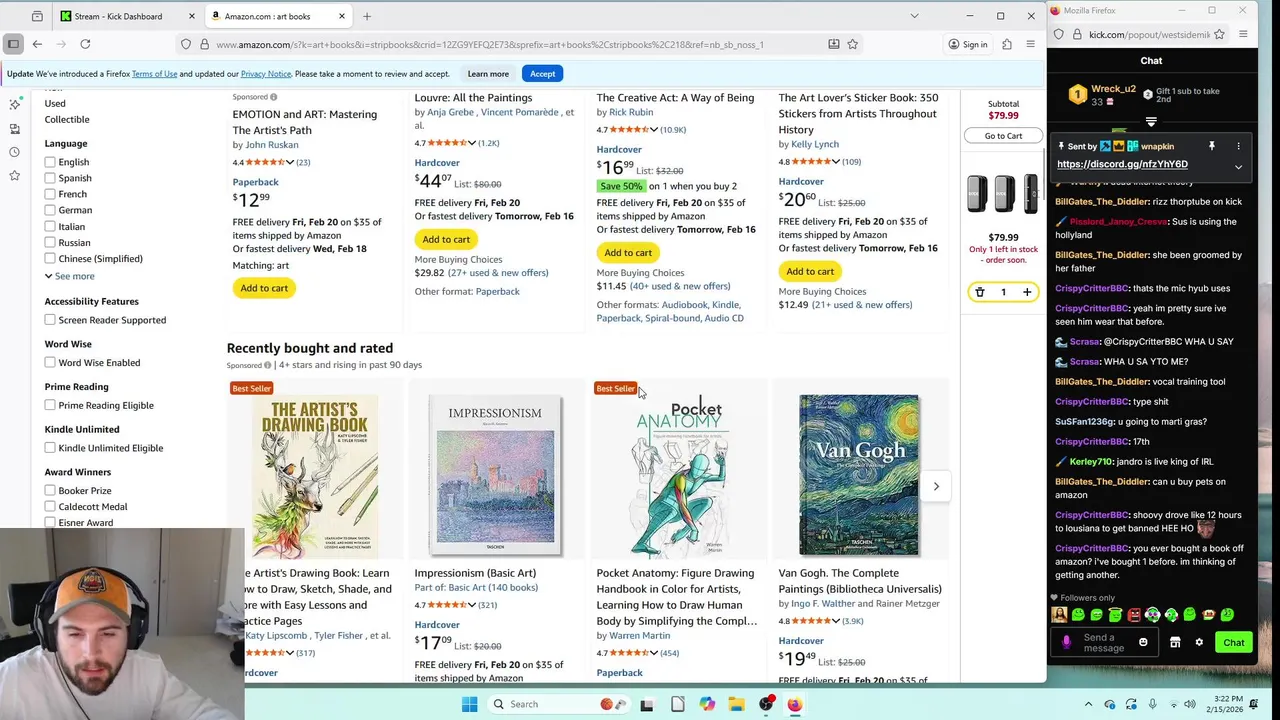Open Kick chat settings gear
Image resolution: width=1280 pixels, height=720 pixels.
pos(1199,642)
